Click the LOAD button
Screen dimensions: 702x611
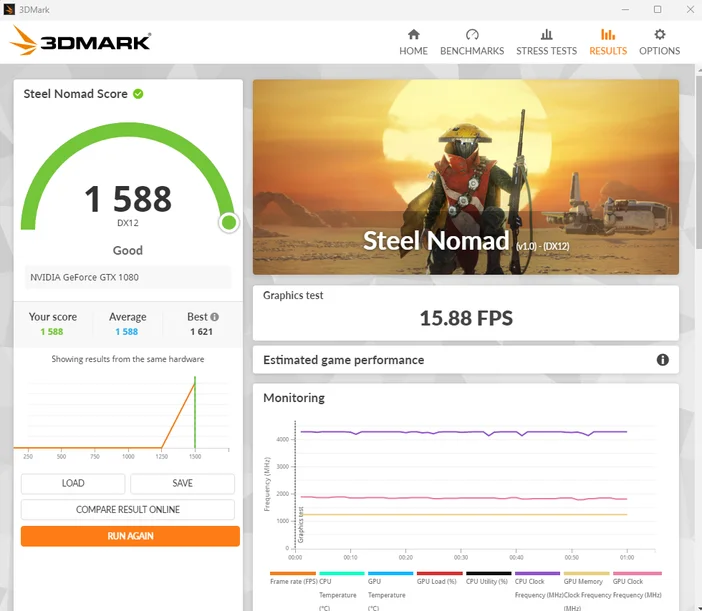[73, 483]
